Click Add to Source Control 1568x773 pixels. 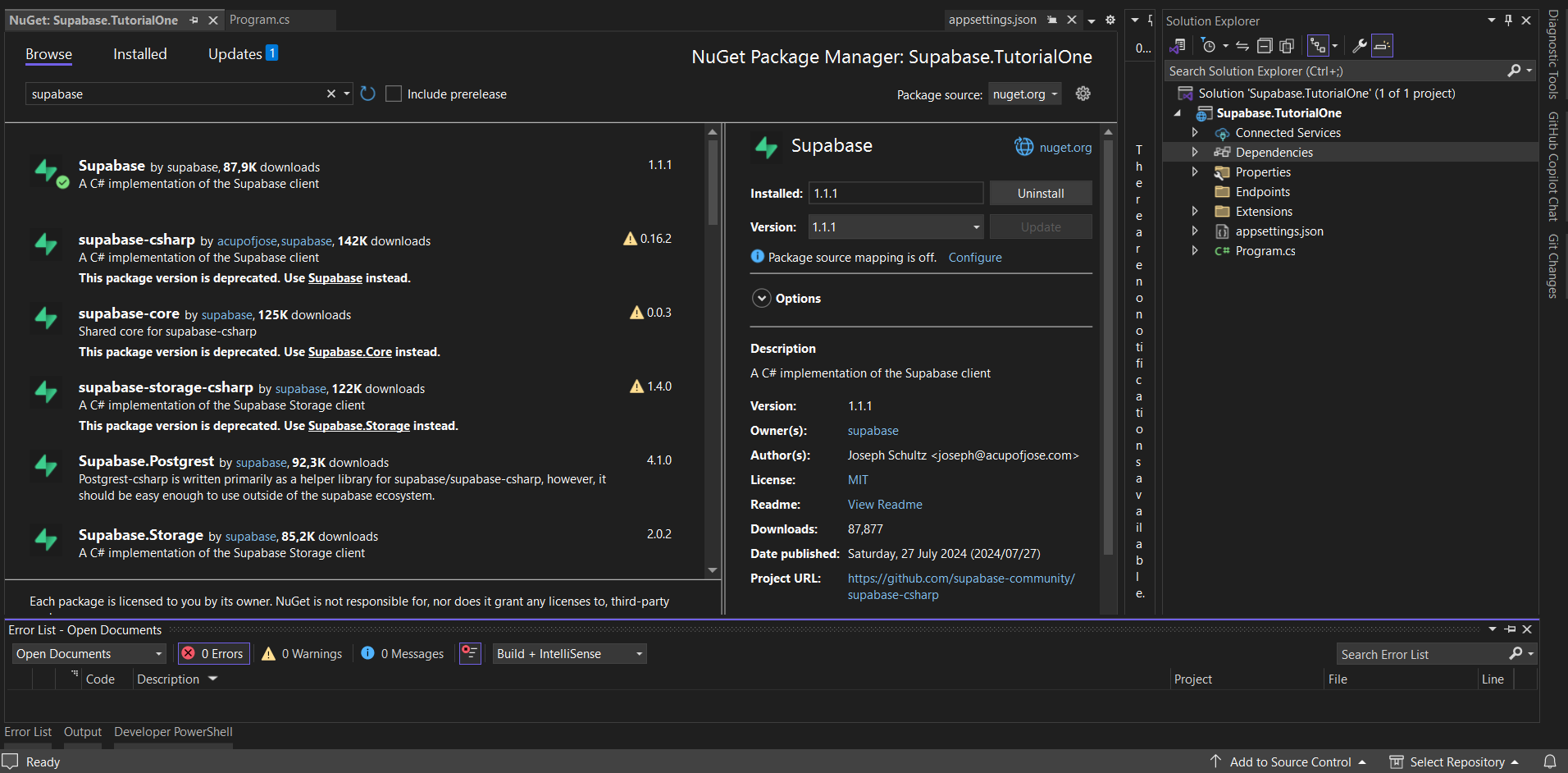[1290, 762]
